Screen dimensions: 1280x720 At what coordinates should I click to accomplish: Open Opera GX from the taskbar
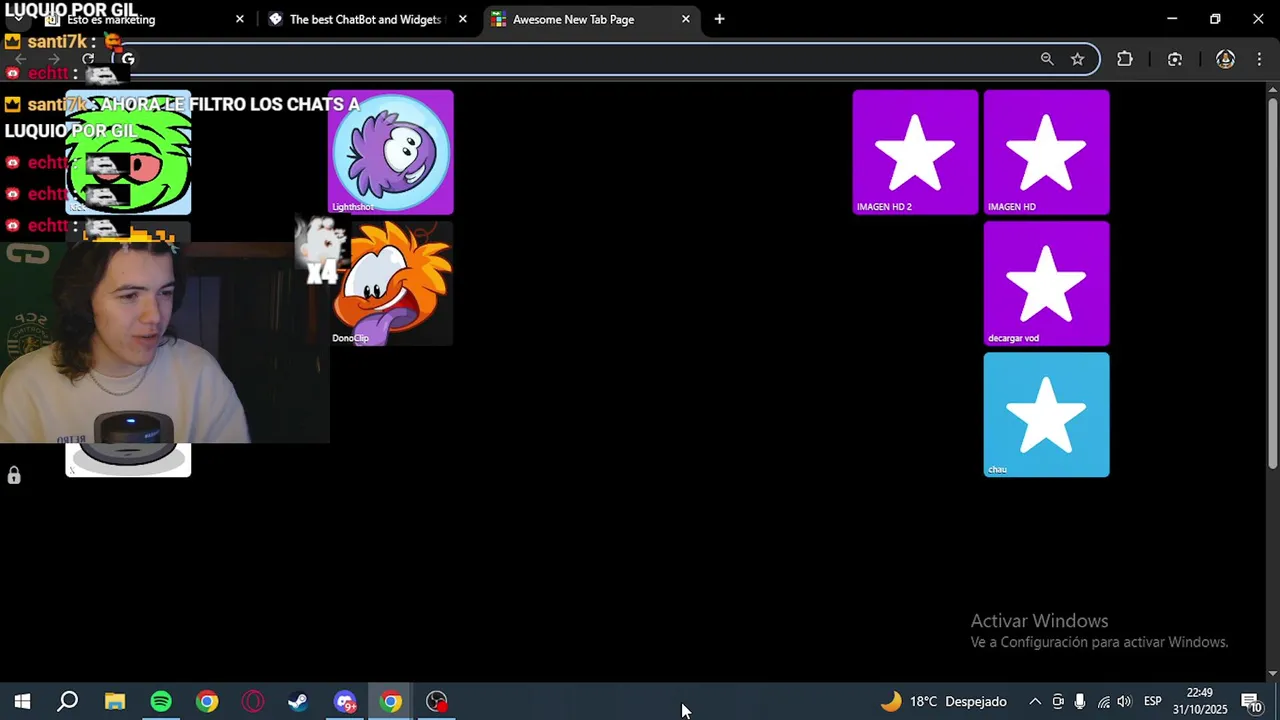[x=253, y=701]
